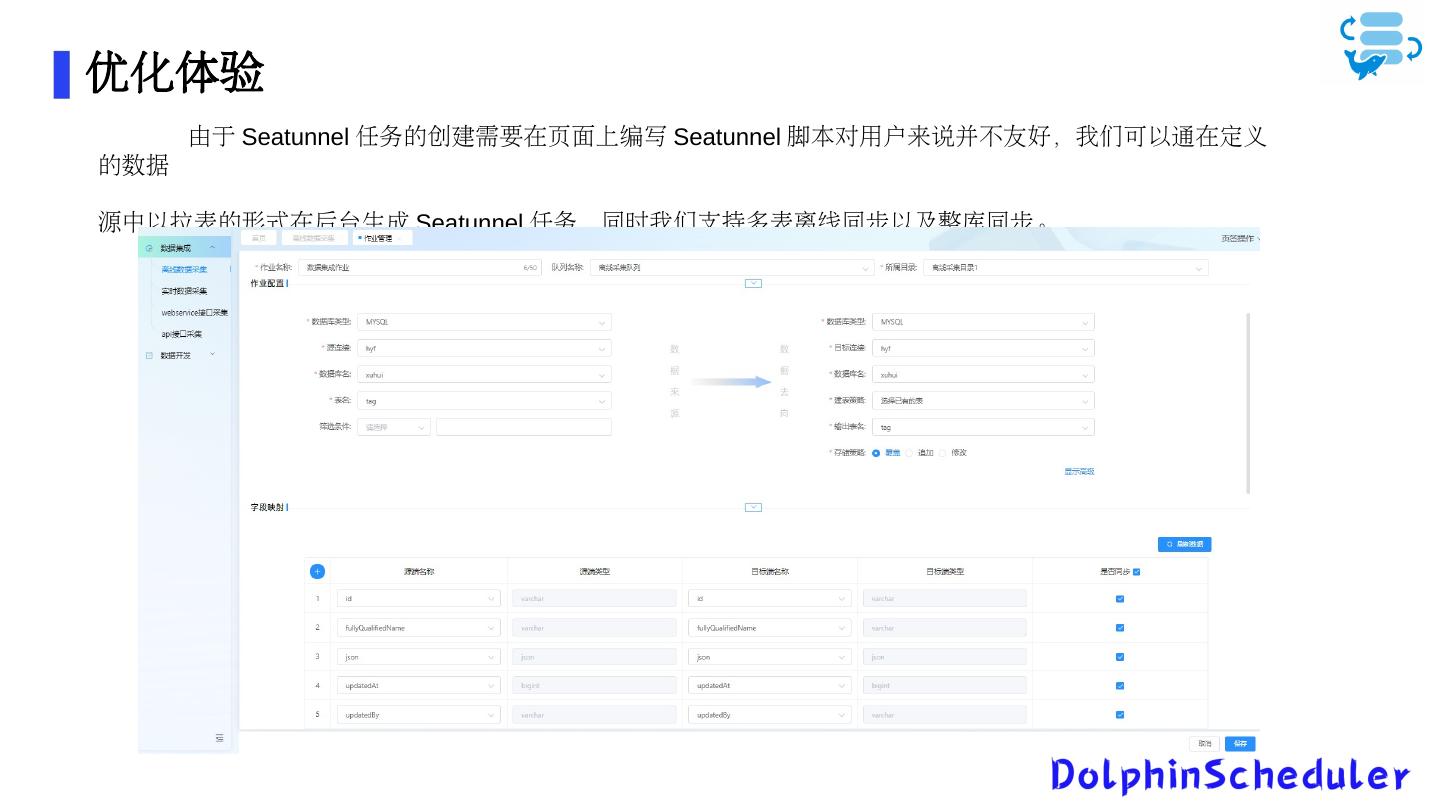Open api接口采集 in the sidebar
The image size is (1440, 810).
(x=182, y=334)
